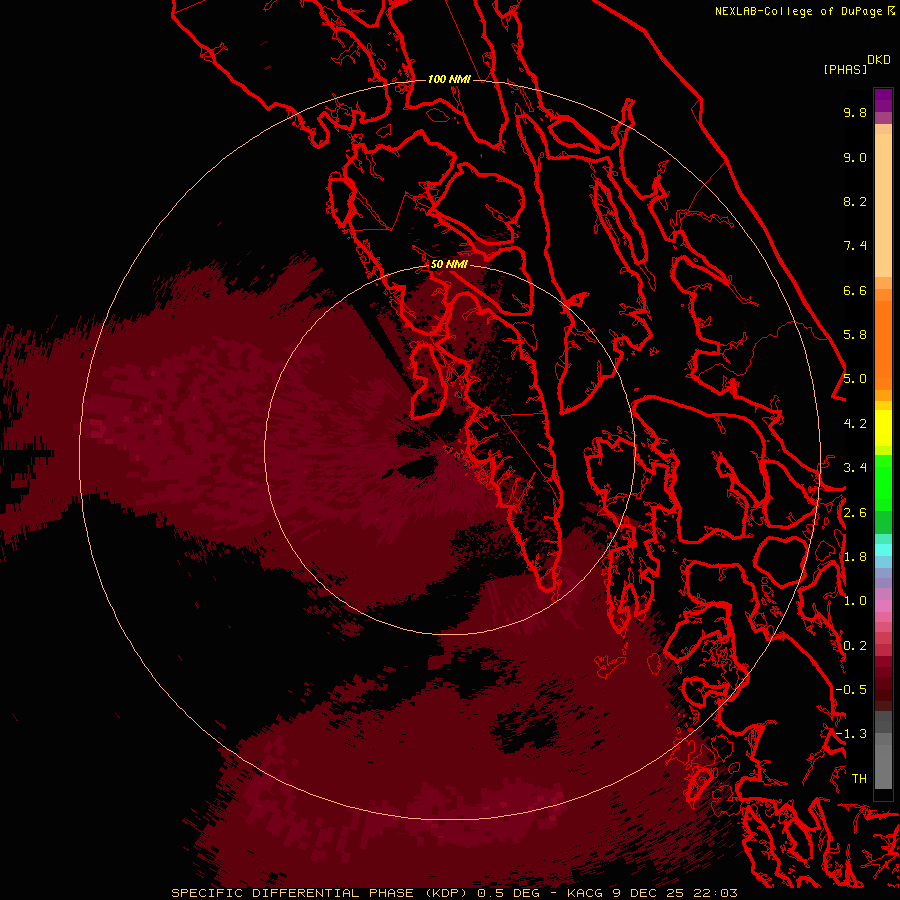The width and height of the screenshot is (900, 900).
Task: Pick the purple band atop the color bar
Action: (883, 100)
